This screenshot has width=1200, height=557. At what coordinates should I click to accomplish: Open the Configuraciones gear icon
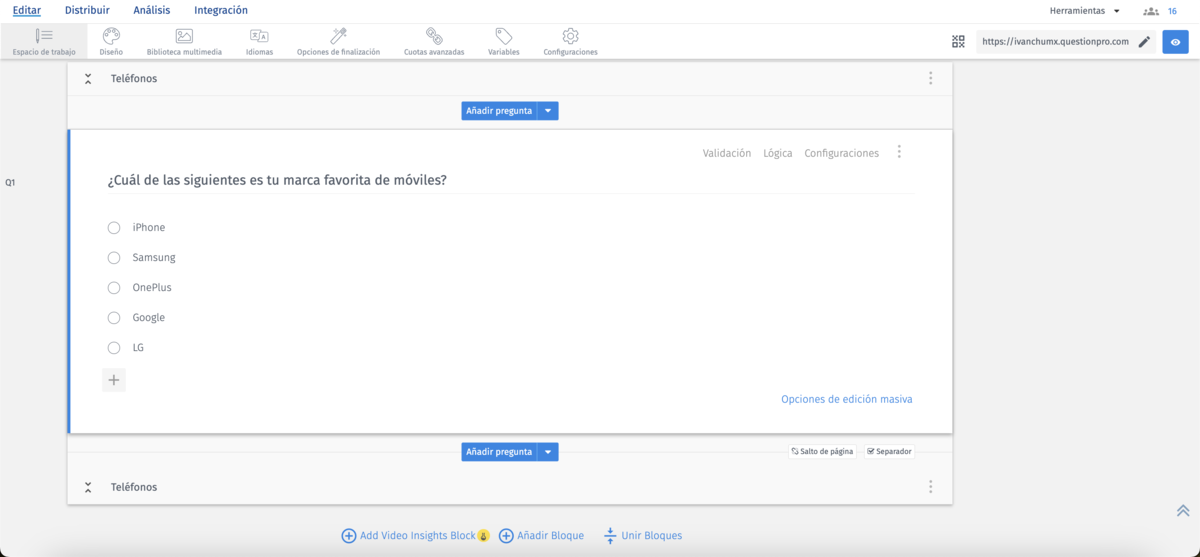pyautogui.click(x=570, y=36)
